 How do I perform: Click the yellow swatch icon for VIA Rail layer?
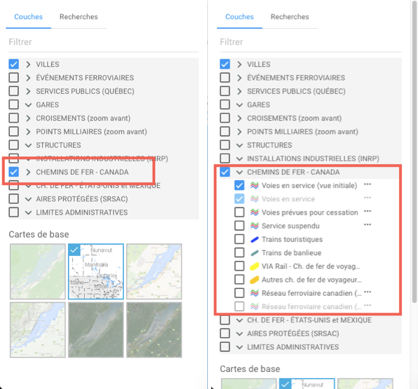click(x=255, y=266)
